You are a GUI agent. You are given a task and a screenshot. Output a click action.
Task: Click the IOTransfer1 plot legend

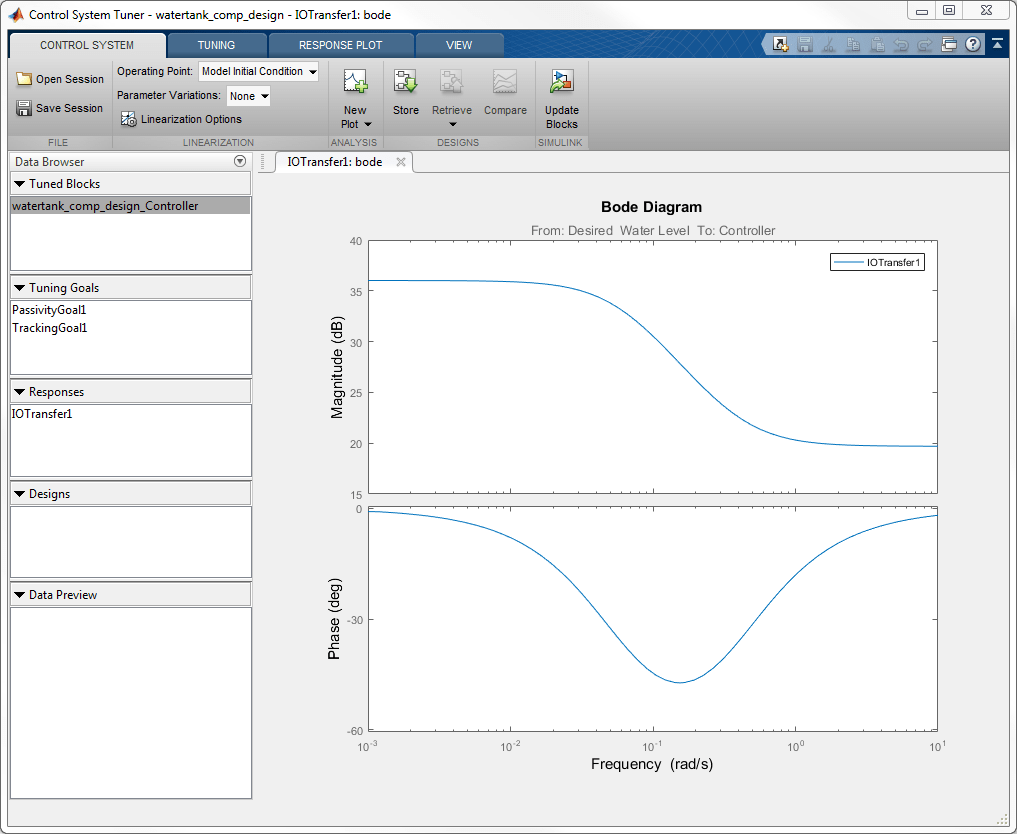(x=878, y=263)
